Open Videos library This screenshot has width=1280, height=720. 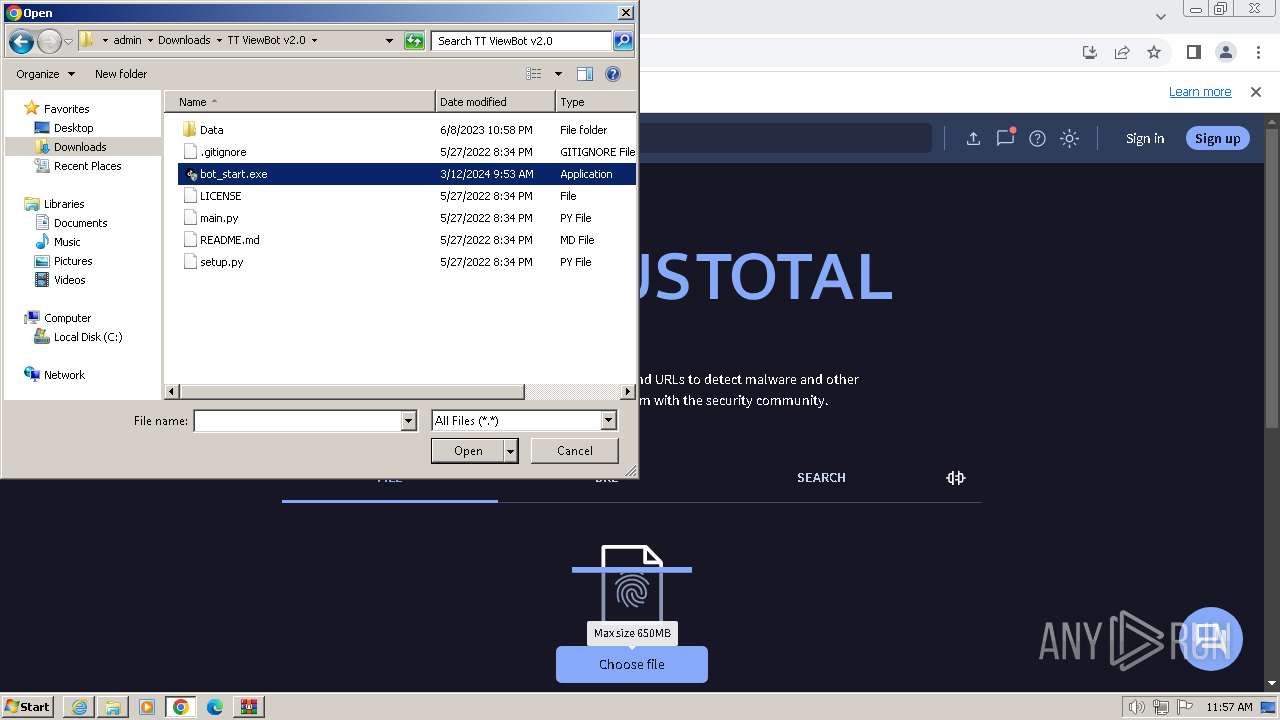[x=69, y=280]
